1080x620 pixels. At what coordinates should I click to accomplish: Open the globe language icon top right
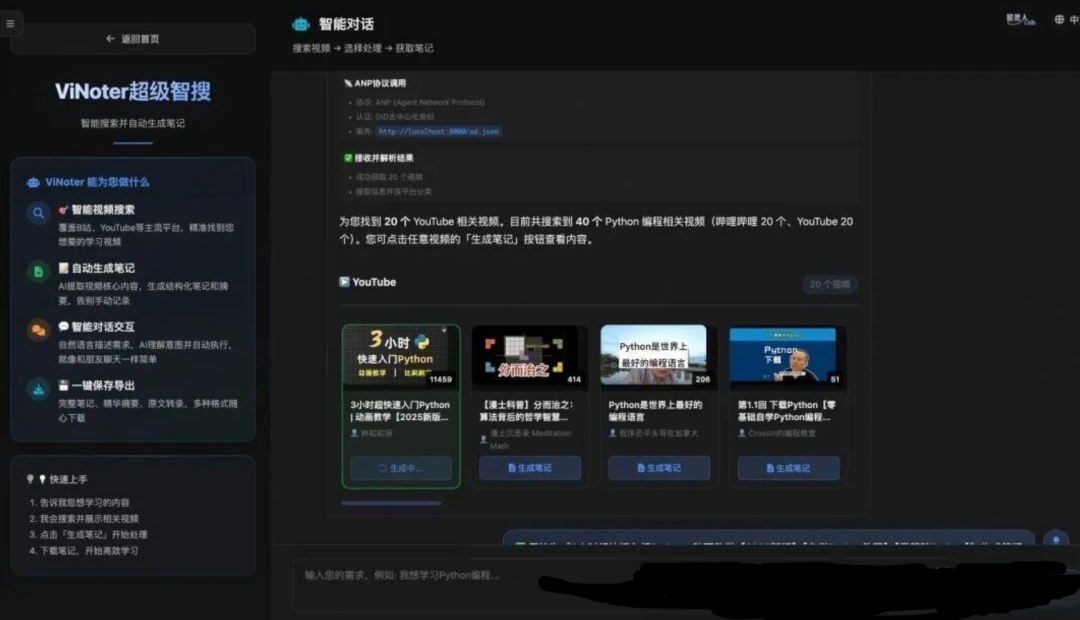[1059, 19]
